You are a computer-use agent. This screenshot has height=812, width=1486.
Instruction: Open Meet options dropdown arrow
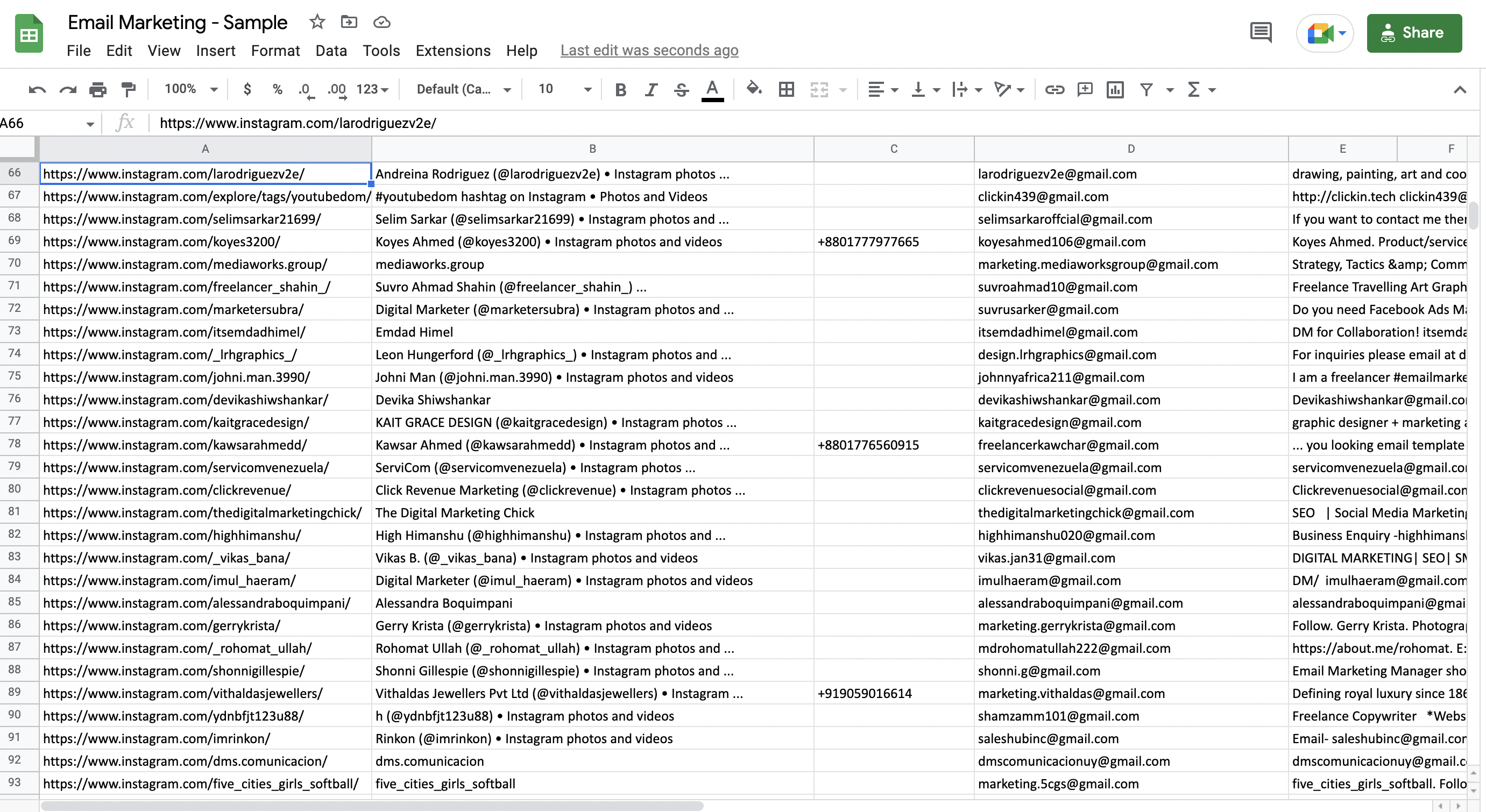(x=1342, y=33)
